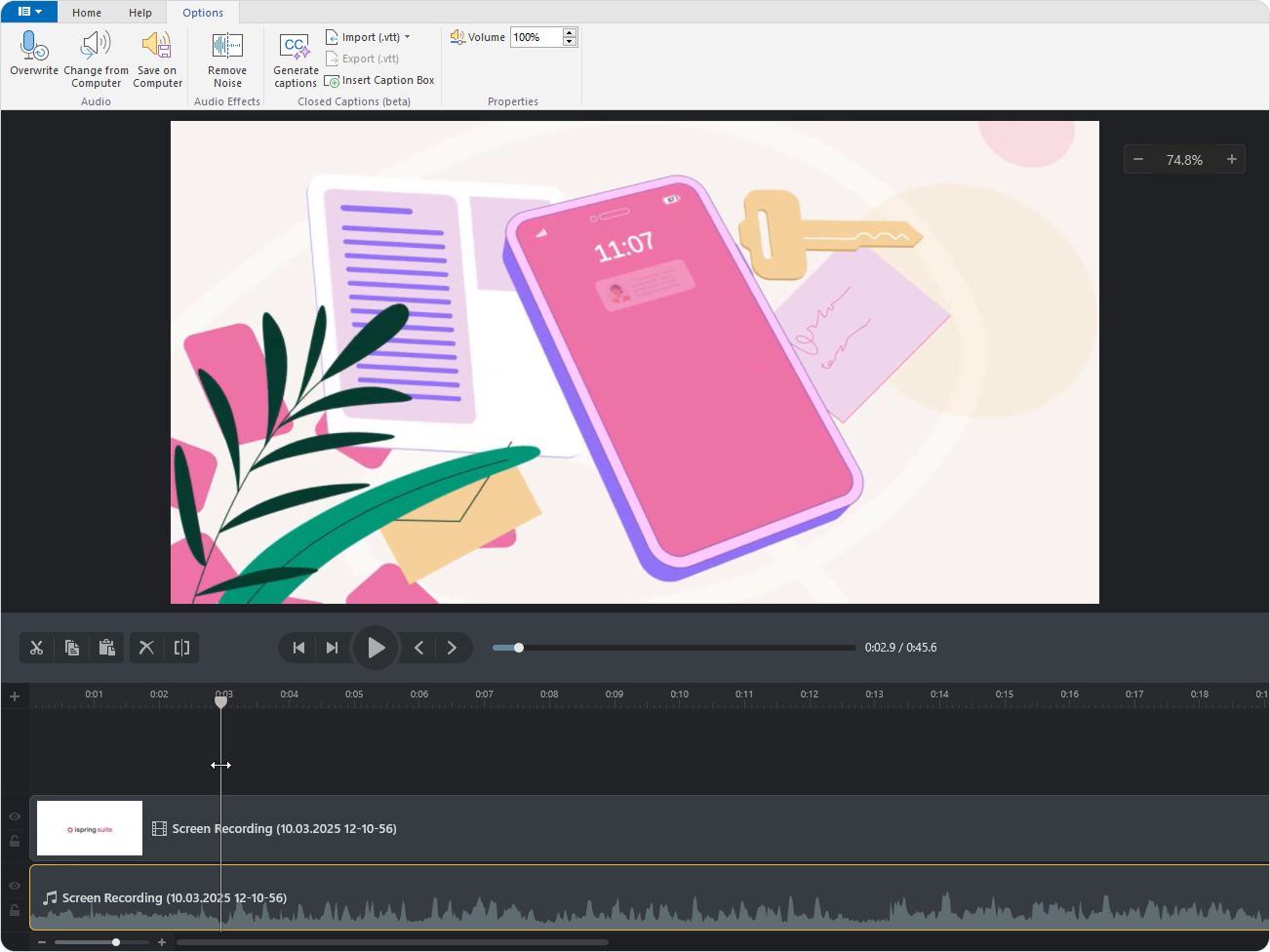Click the Paste clipboard icon
Screen dimensions: 1270x952
click(107, 648)
